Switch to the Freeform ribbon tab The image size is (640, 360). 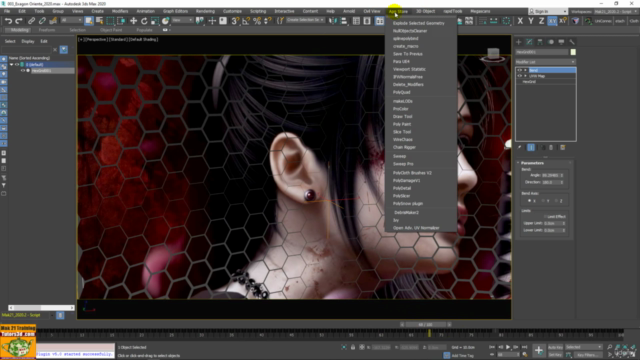point(47,30)
